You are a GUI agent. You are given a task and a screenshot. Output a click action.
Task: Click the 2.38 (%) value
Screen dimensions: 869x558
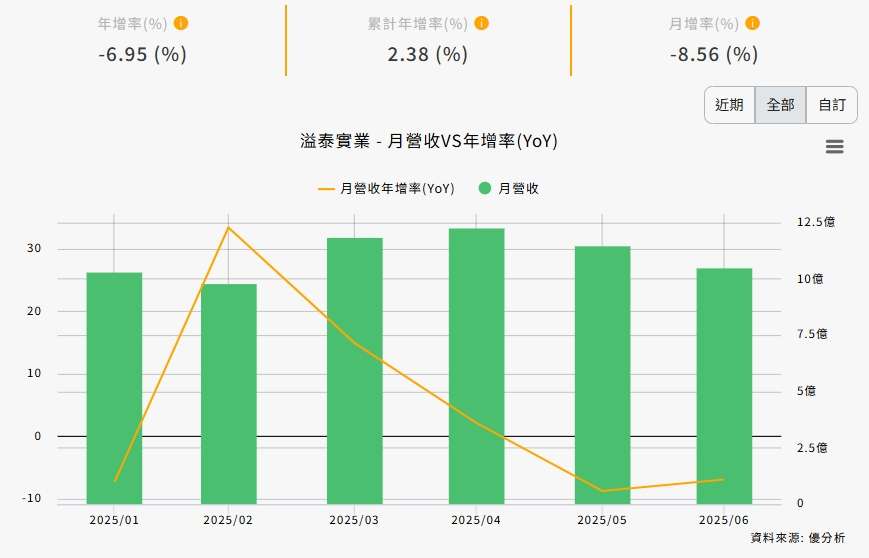(427, 54)
